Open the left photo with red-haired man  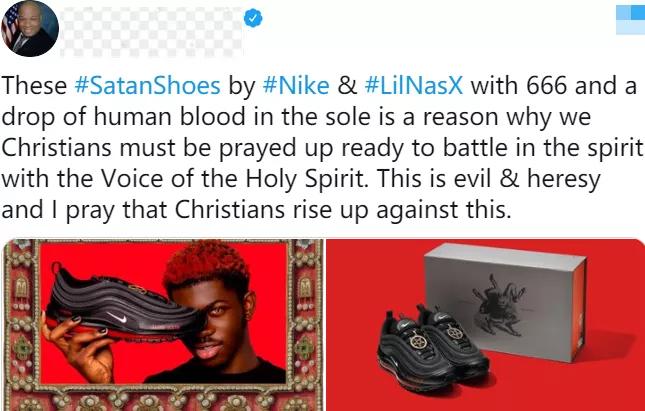coord(162,325)
